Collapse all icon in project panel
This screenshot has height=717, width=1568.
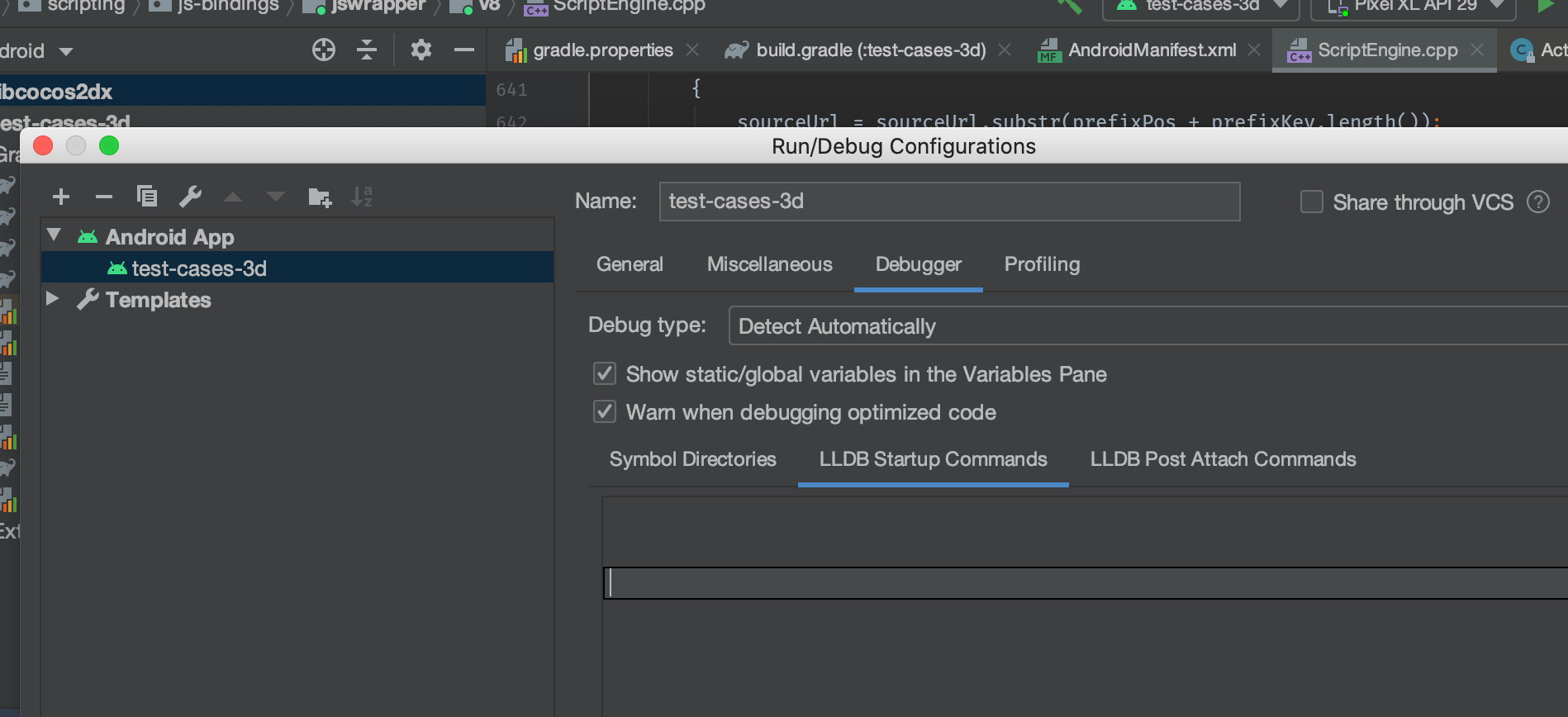(x=367, y=50)
